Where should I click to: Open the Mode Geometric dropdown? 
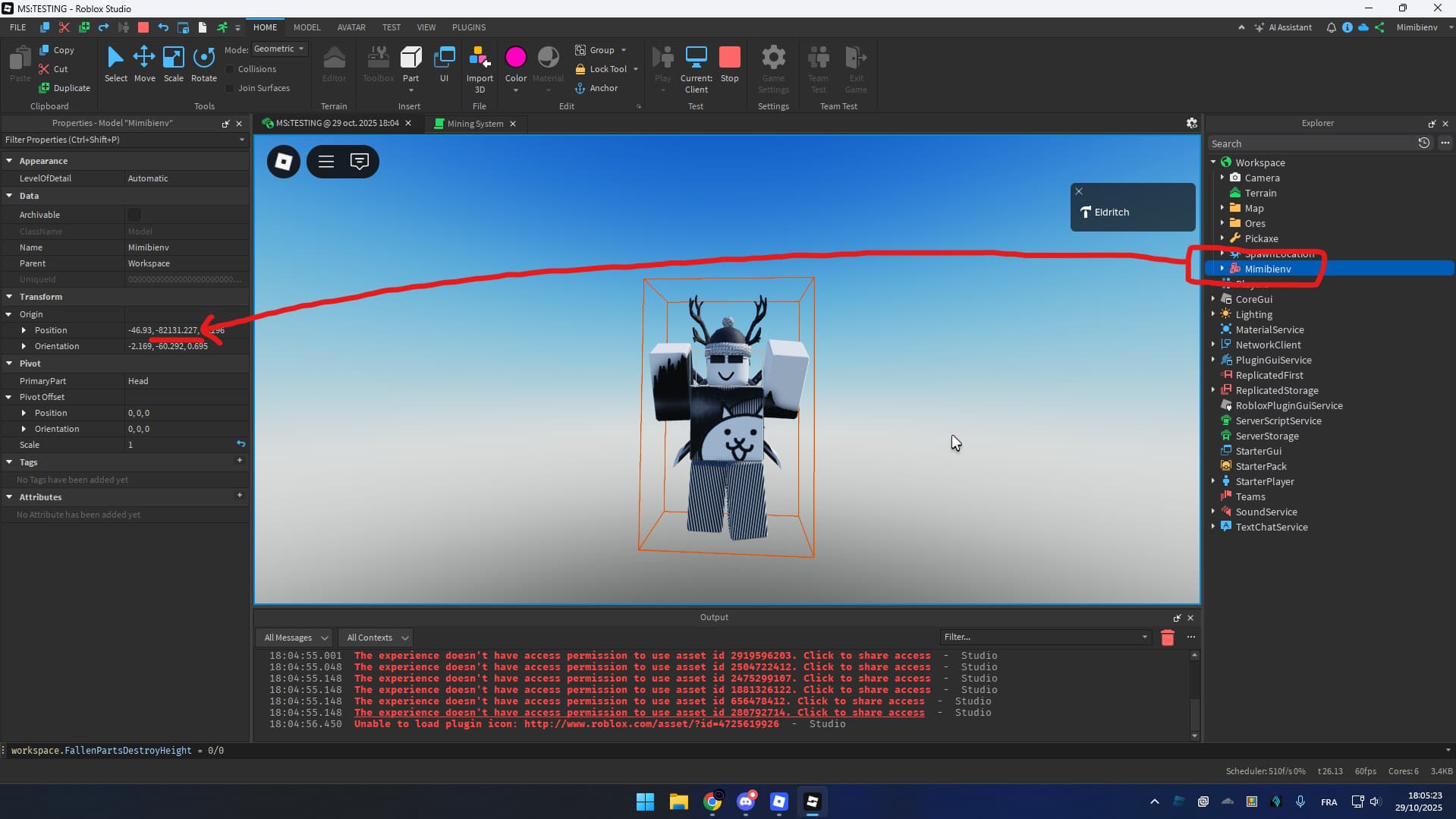coord(278,49)
